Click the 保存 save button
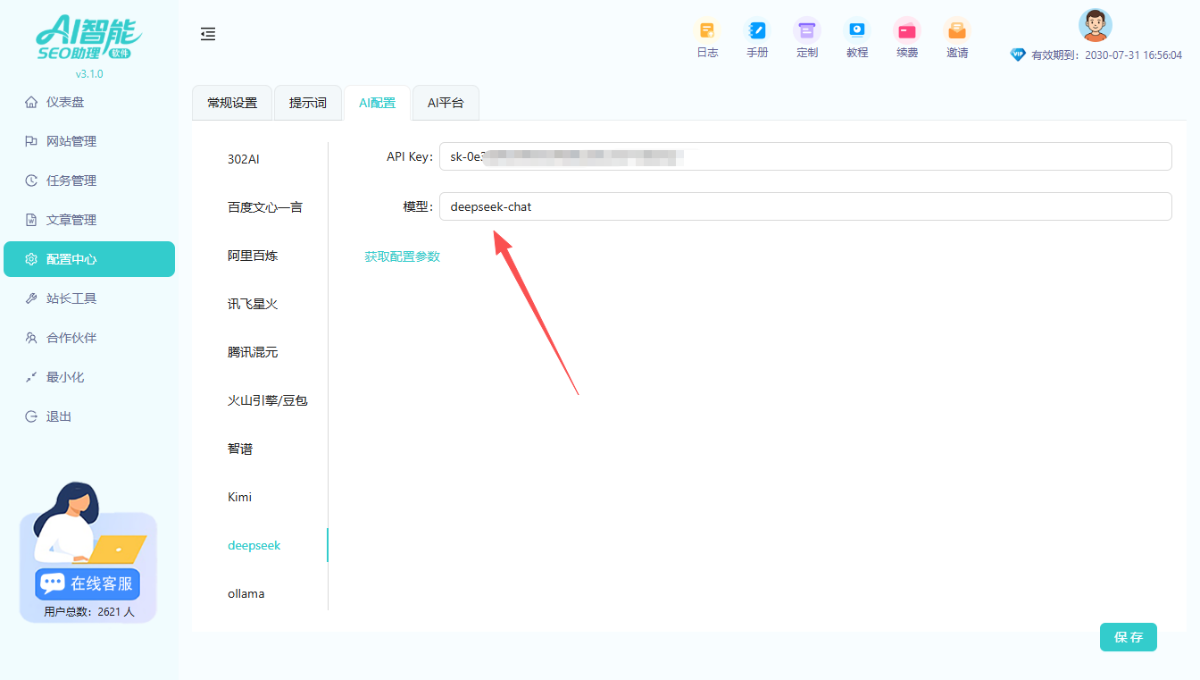Screen dimensions: 1200x680 click(1128, 637)
